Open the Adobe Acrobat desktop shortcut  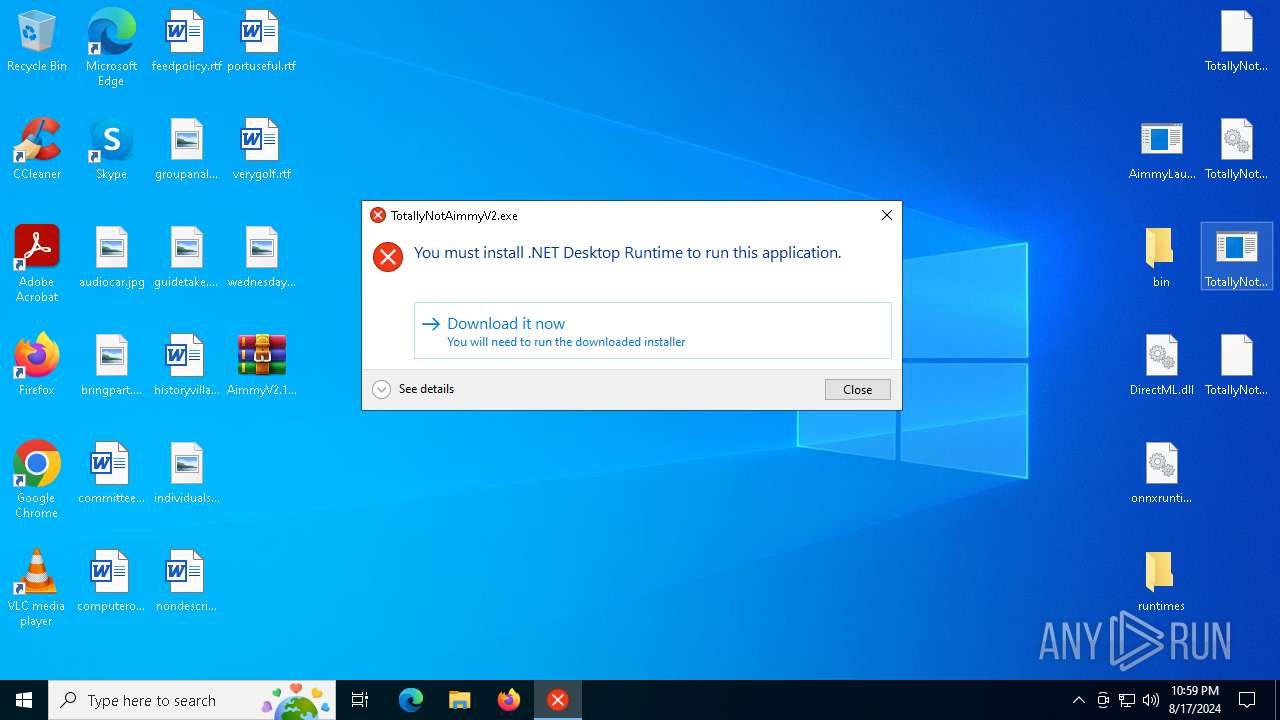[37, 263]
